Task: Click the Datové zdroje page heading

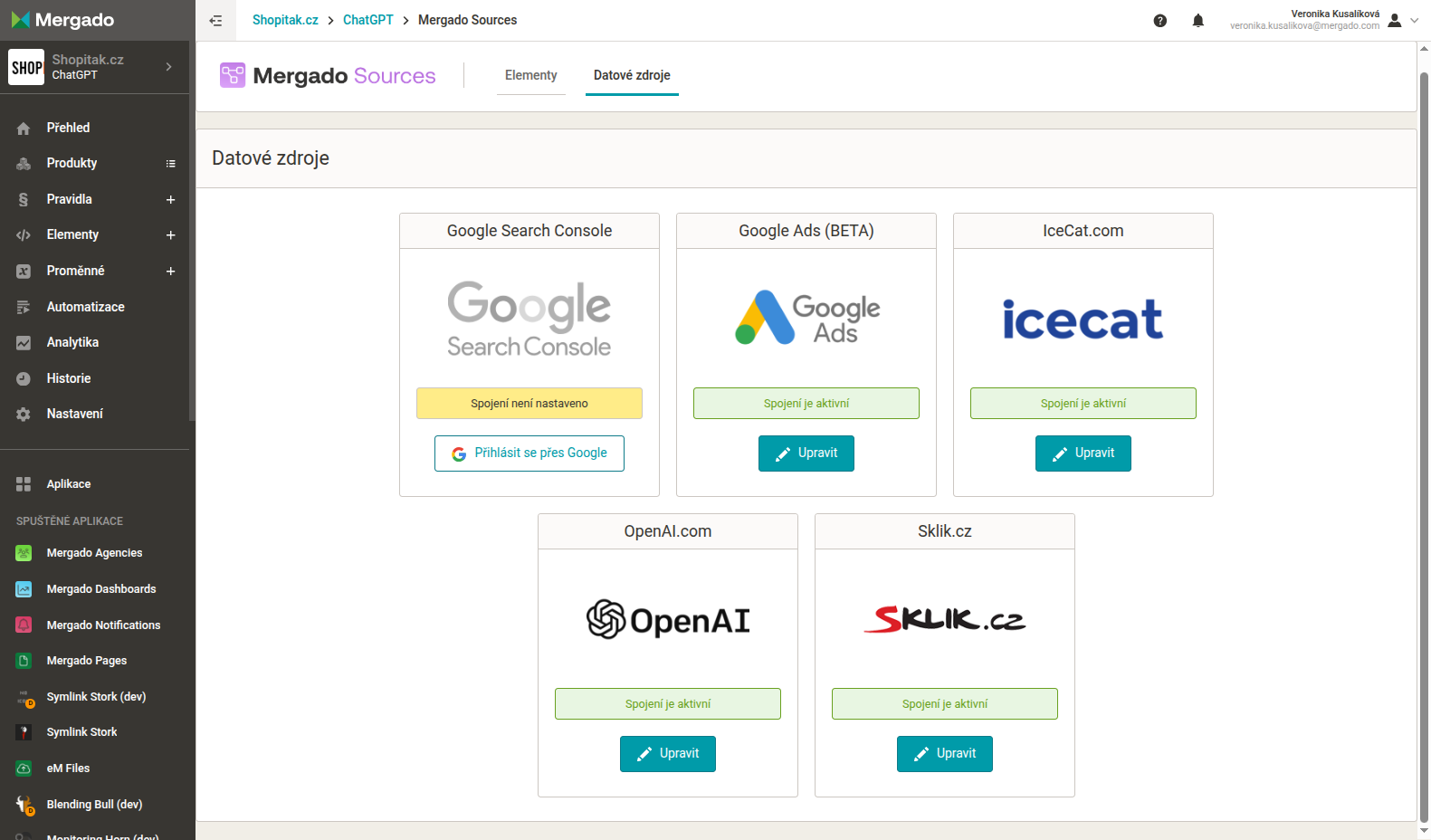Action: 271,158
